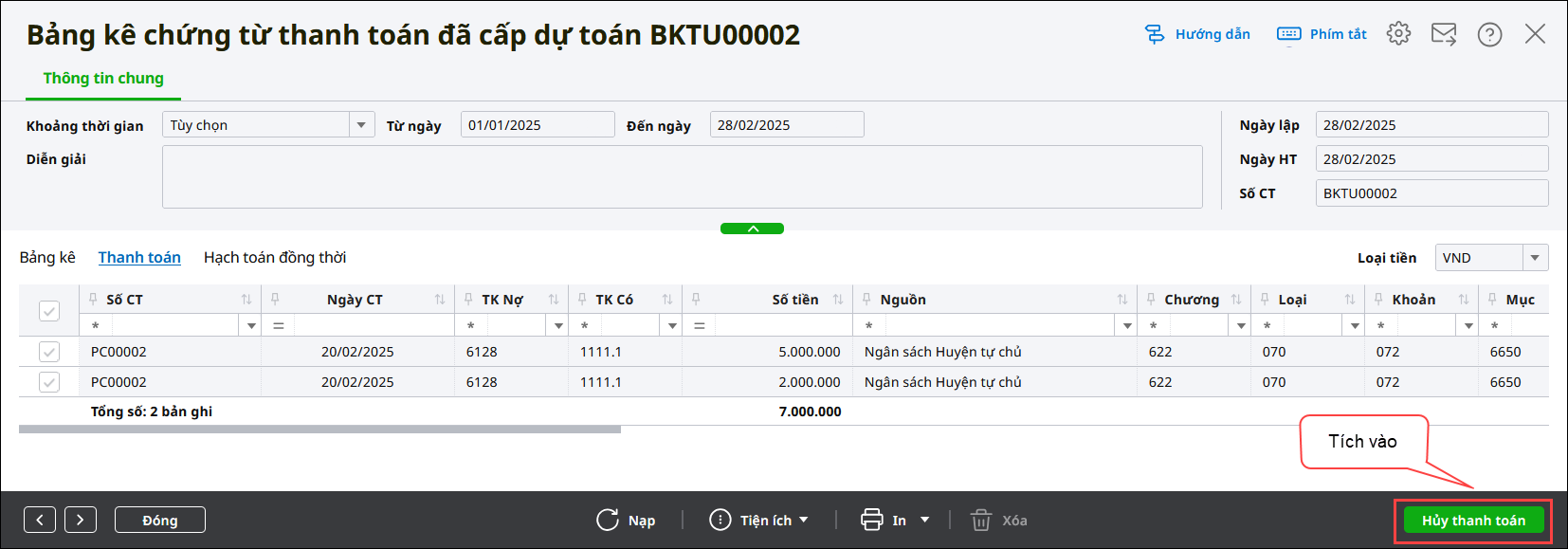This screenshot has width=1568, height=549.
Task: Click the In printer icon
Action: [x=871, y=520]
